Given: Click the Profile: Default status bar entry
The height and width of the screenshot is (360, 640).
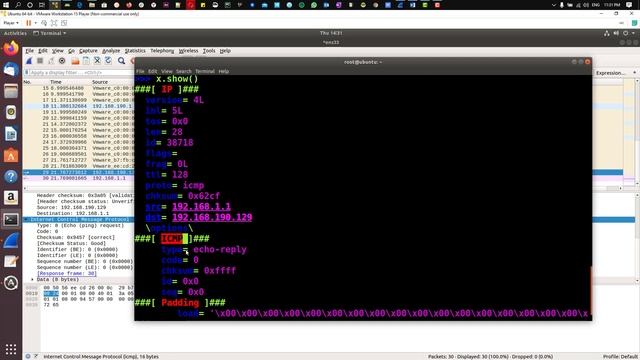Looking at the screenshot, I should [x=620, y=356].
